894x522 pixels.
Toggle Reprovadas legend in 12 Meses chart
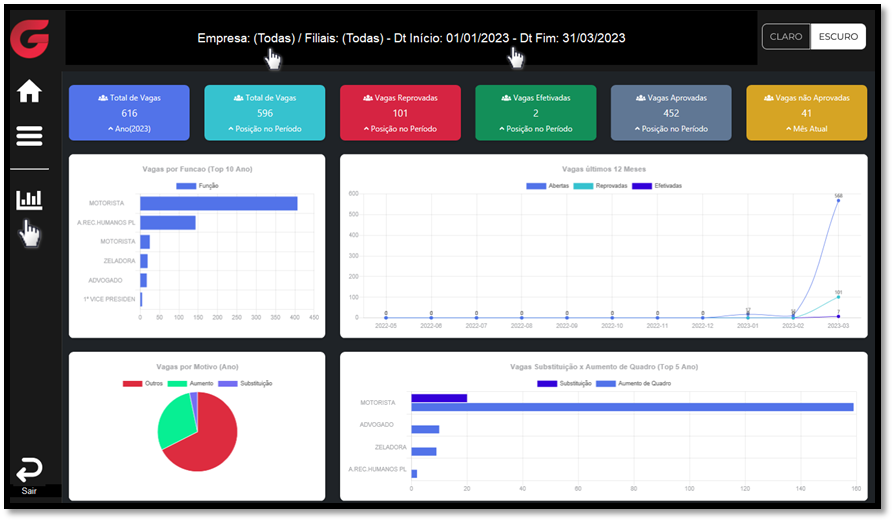coord(600,186)
